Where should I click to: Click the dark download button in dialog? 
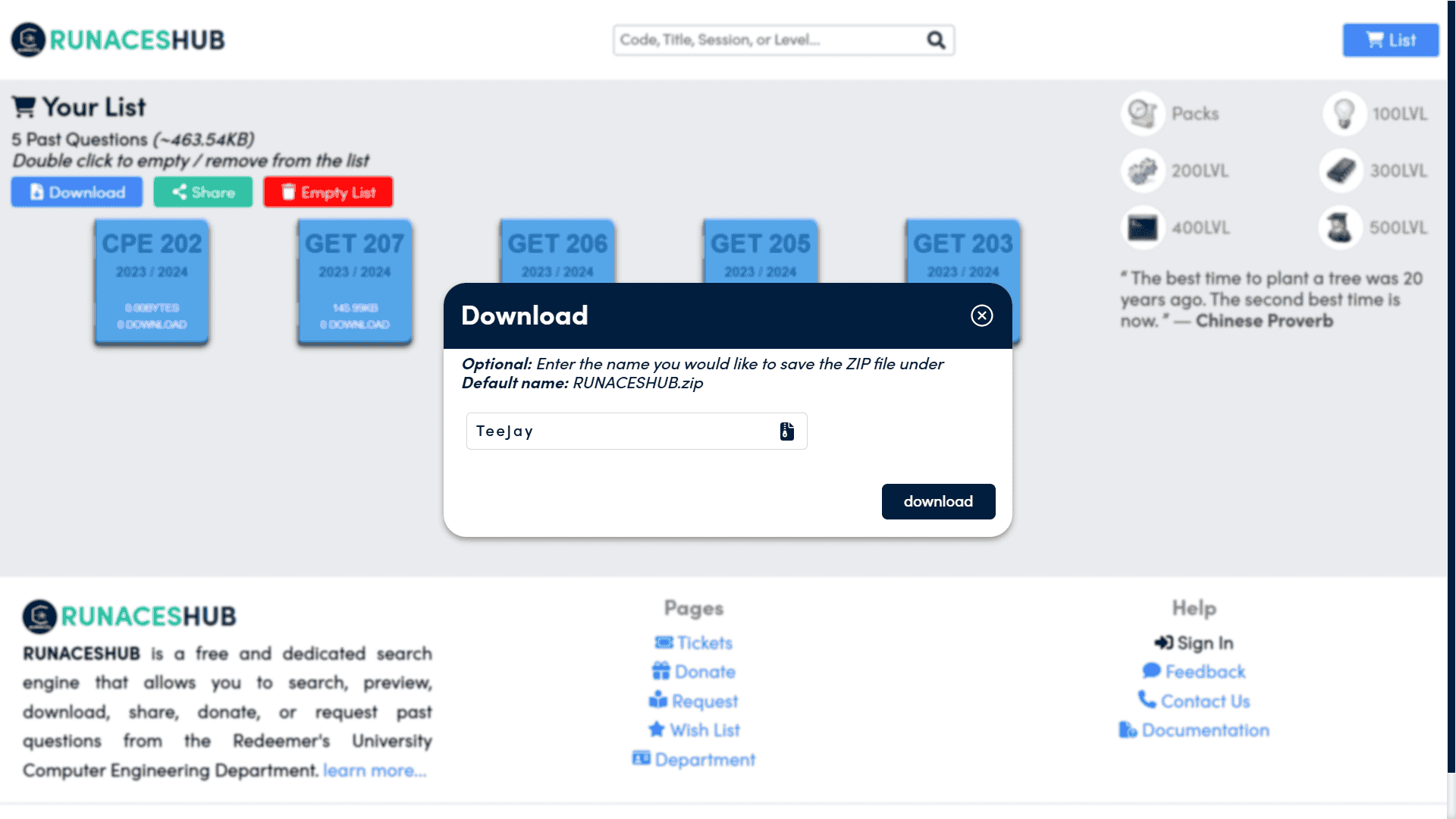[x=938, y=501]
